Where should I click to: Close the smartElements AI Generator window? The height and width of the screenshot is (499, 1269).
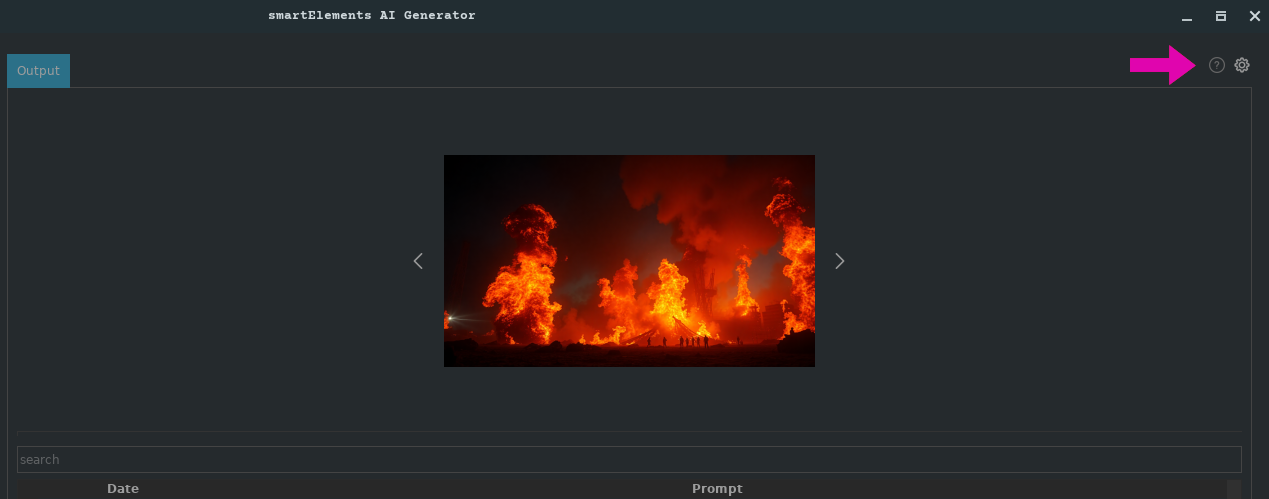(x=1254, y=16)
